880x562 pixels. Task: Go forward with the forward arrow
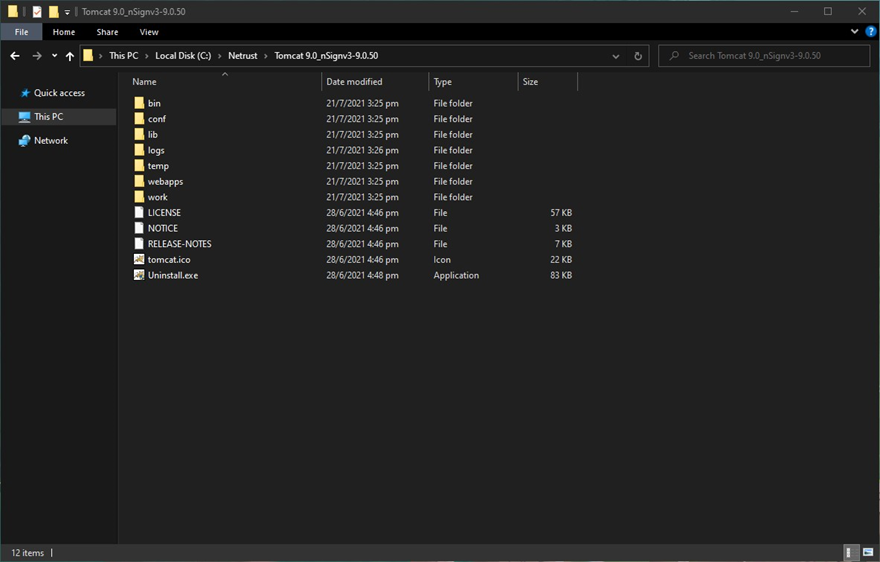pos(37,56)
